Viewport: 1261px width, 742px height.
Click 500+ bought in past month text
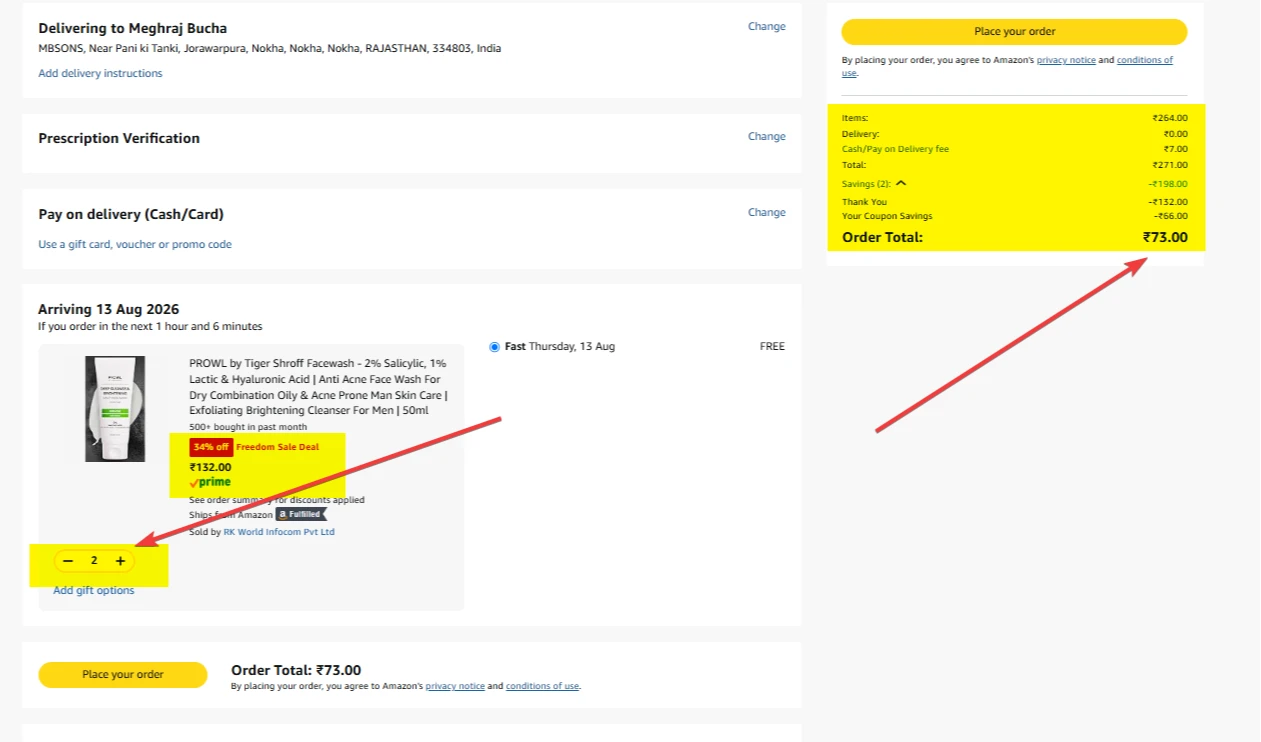pyautogui.click(x=248, y=427)
